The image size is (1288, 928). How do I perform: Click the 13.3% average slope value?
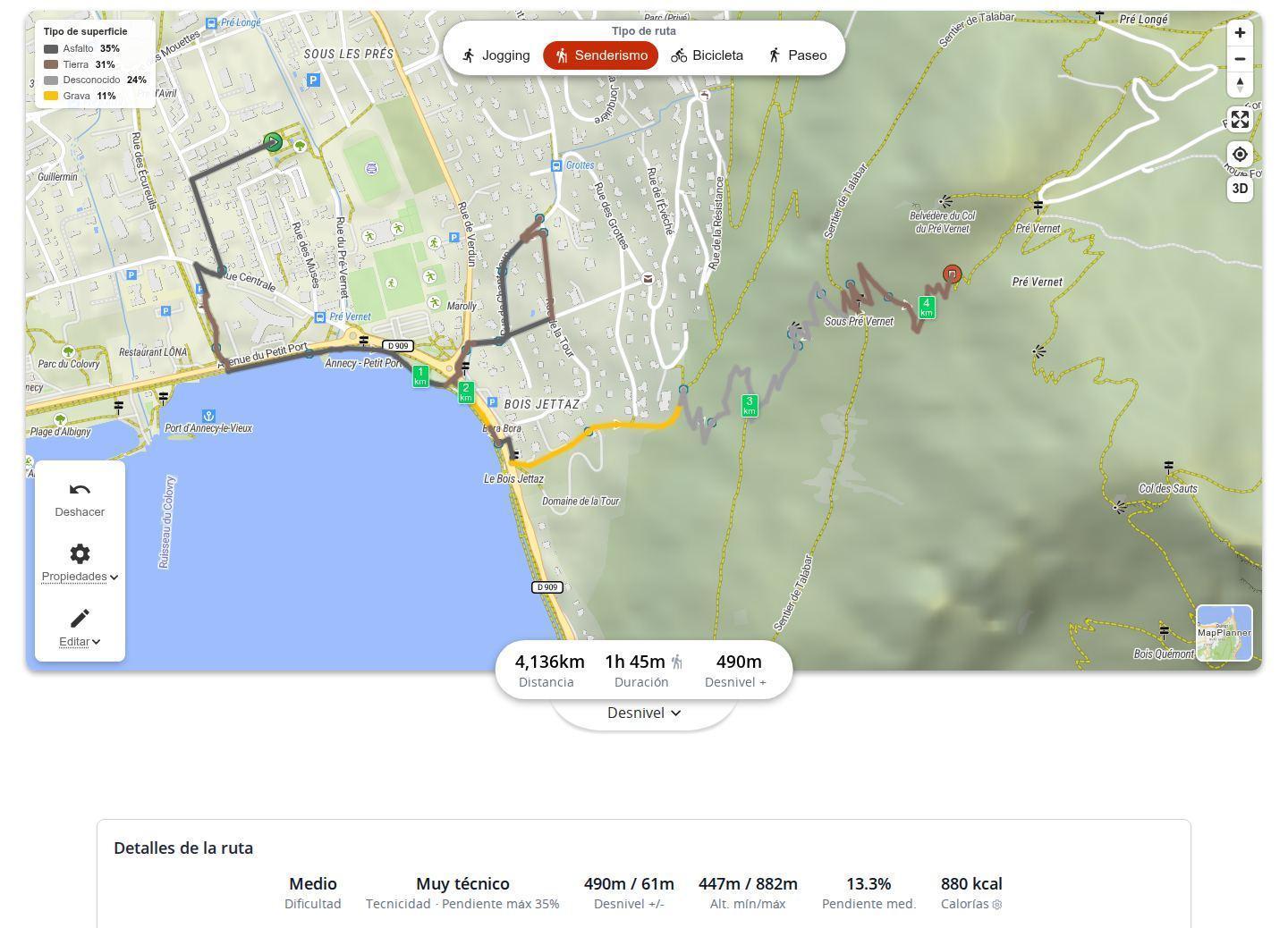point(869,883)
